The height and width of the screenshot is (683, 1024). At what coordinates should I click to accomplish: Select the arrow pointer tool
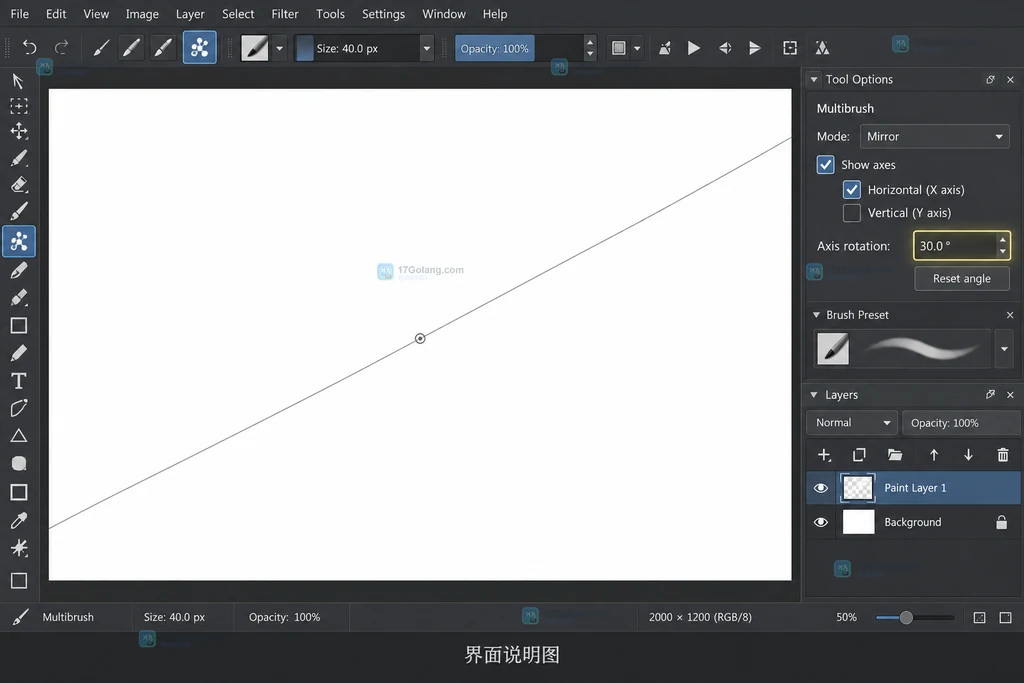tap(18, 81)
